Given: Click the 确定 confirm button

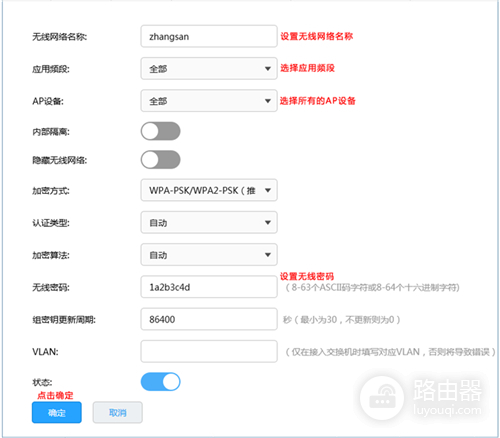Looking at the screenshot, I should pos(57,413).
